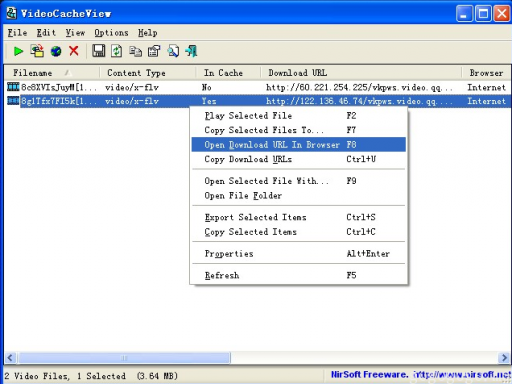This screenshot has width=512, height=384.
Task: Click the Exit toolbar icon
Action: (192, 51)
